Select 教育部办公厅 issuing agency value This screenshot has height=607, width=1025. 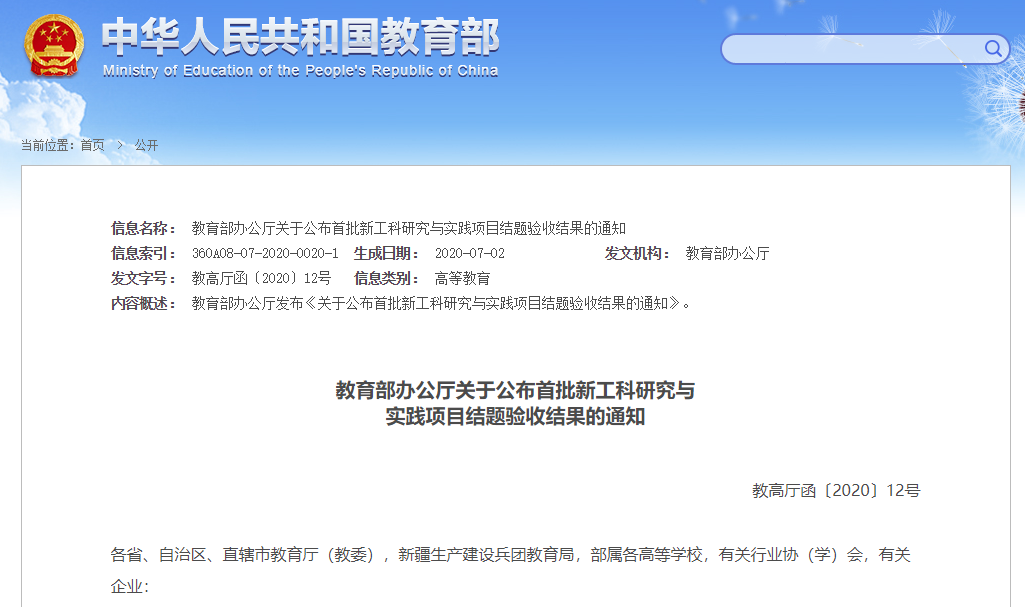pyautogui.click(x=728, y=253)
